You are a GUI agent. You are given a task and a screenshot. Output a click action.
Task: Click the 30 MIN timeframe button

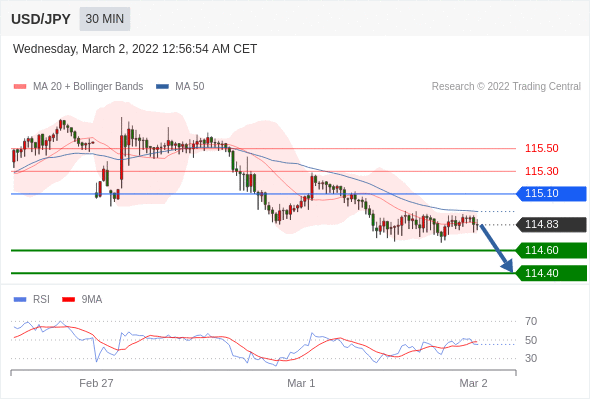[x=105, y=19]
